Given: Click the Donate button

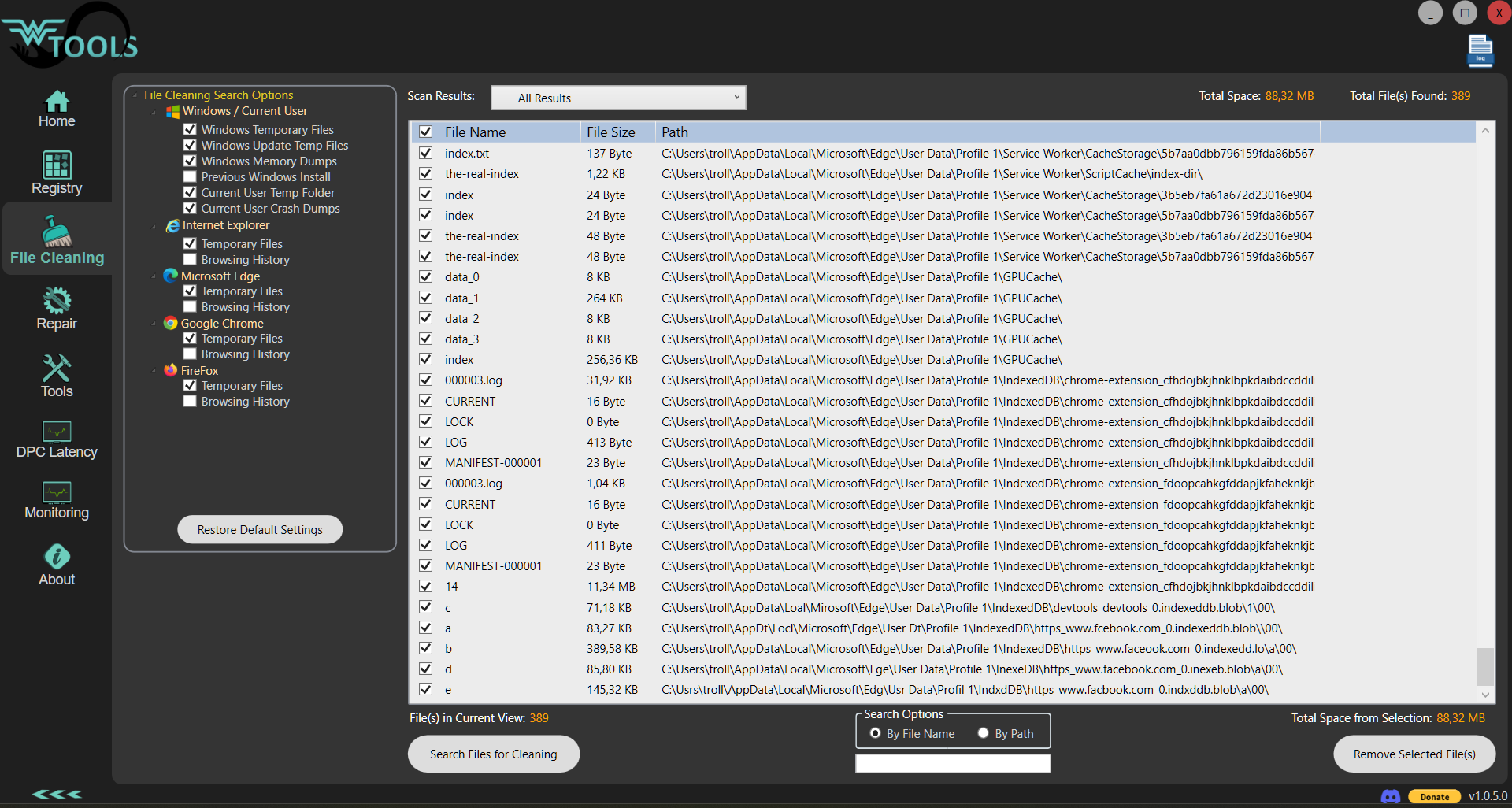Looking at the screenshot, I should (1434, 796).
